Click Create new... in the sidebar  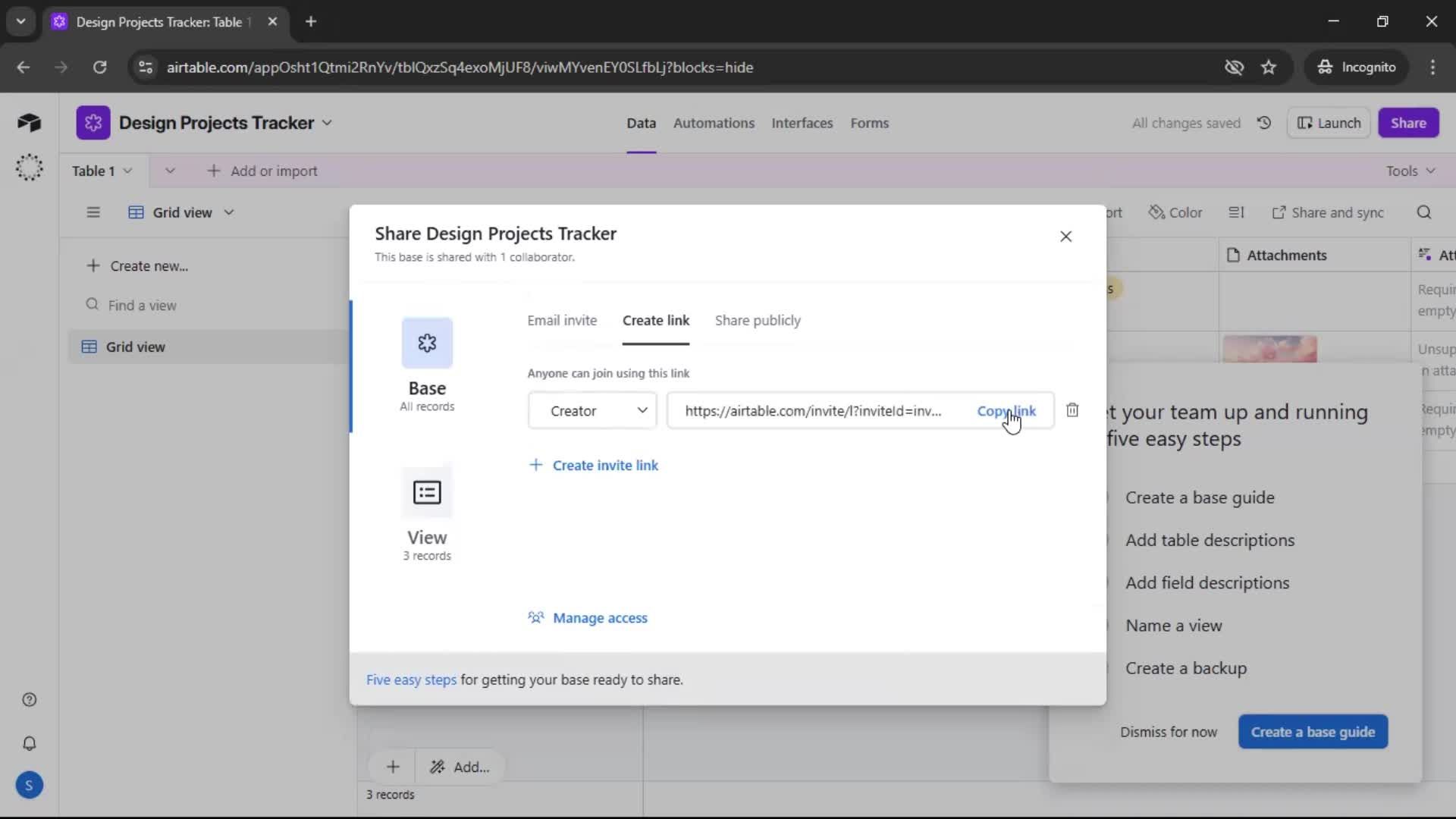pos(137,266)
